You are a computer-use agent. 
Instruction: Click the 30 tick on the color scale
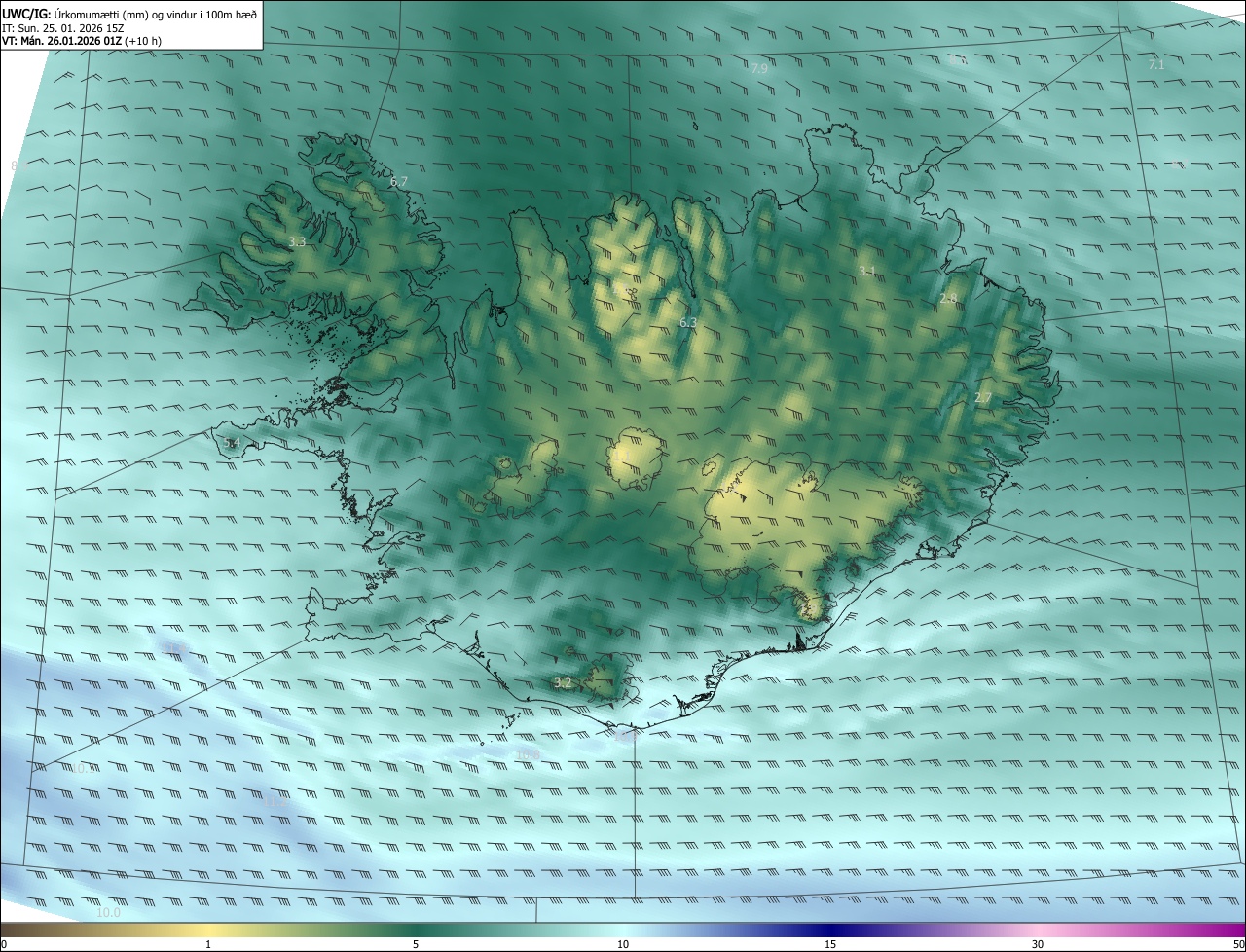[1038, 944]
